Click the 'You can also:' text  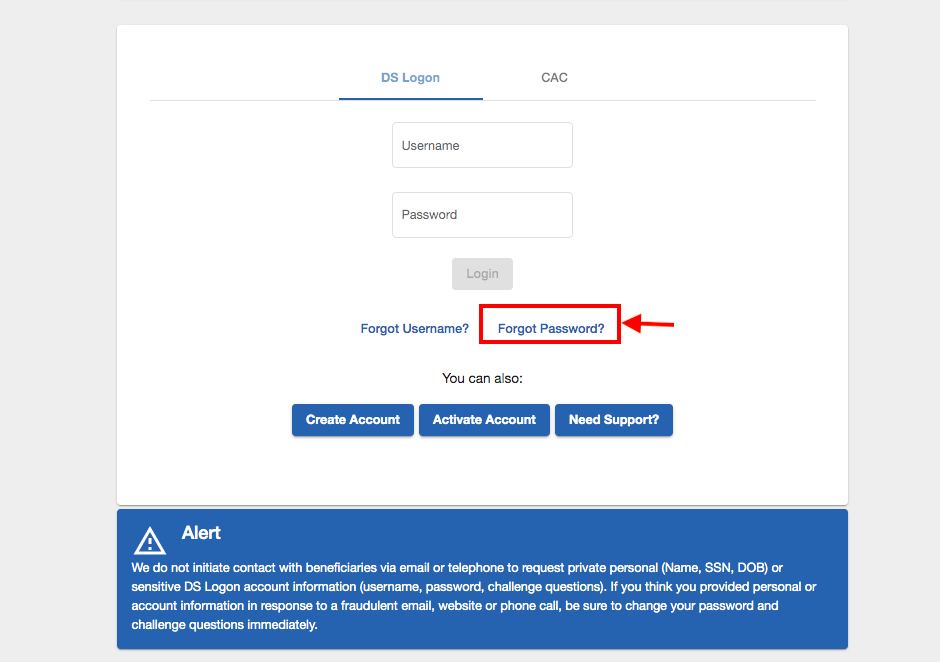tap(482, 378)
